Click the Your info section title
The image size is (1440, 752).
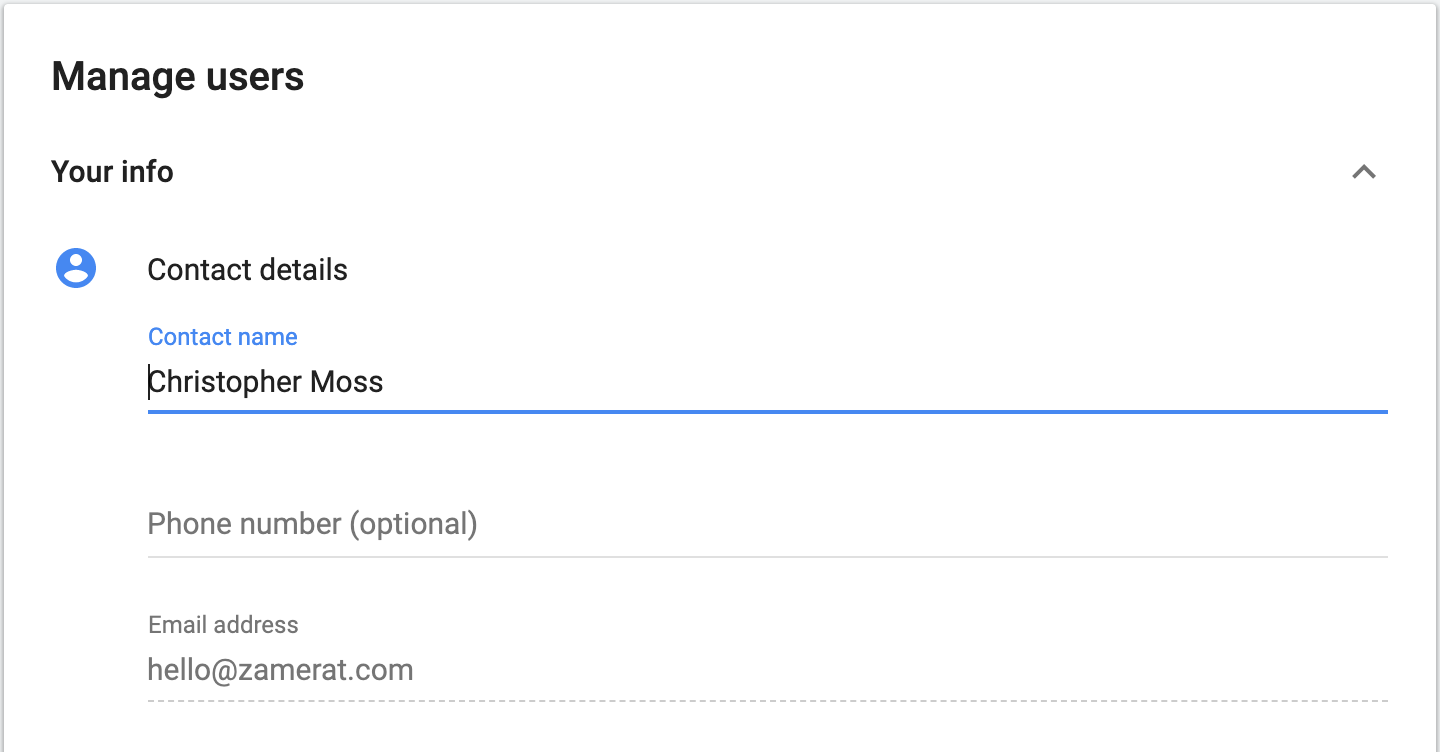[112, 172]
